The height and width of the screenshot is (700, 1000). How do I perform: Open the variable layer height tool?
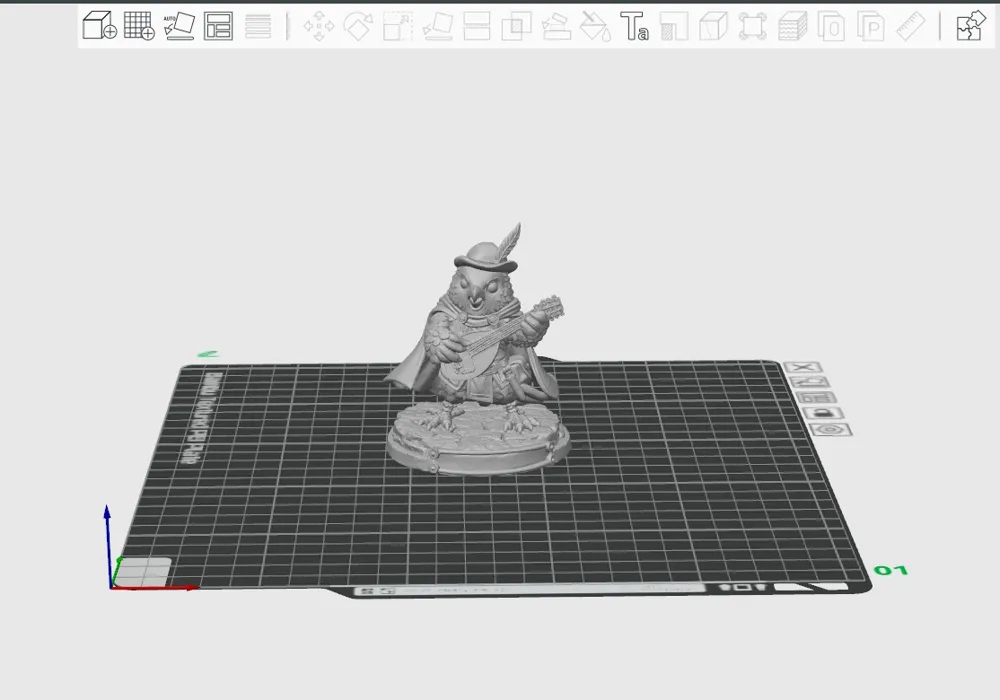coord(258,26)
